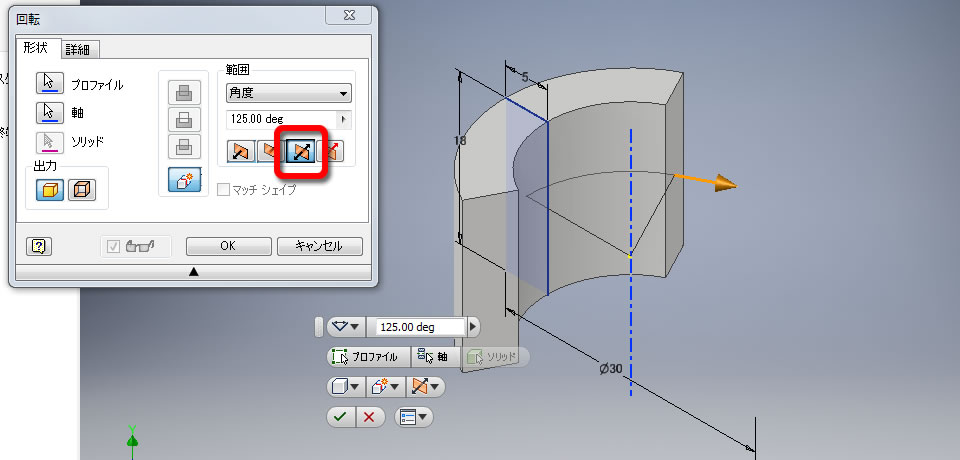
Task: Select the 軸 arrow button in the dialog
Action: [50, 113]
